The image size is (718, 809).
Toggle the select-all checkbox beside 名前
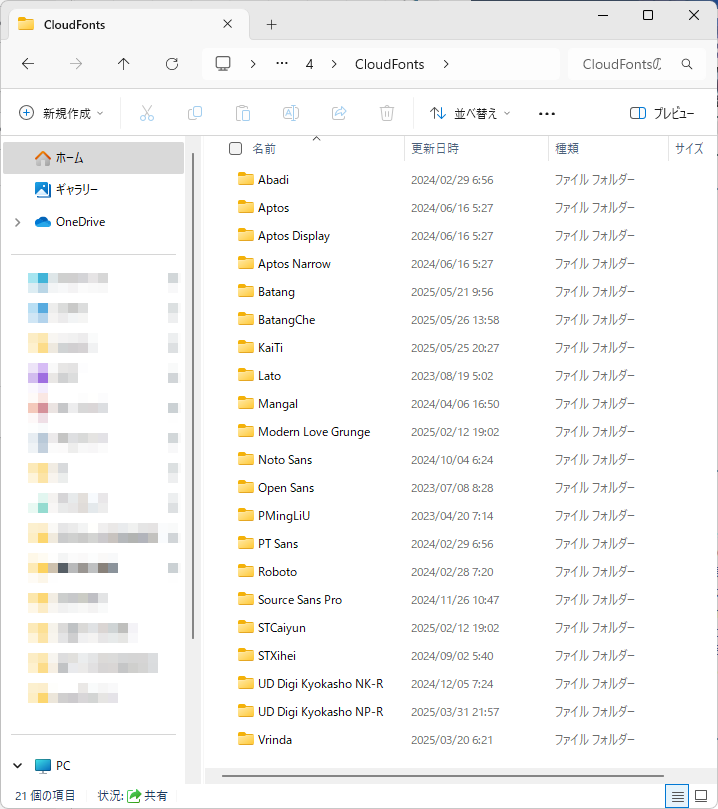coord(235,149)
